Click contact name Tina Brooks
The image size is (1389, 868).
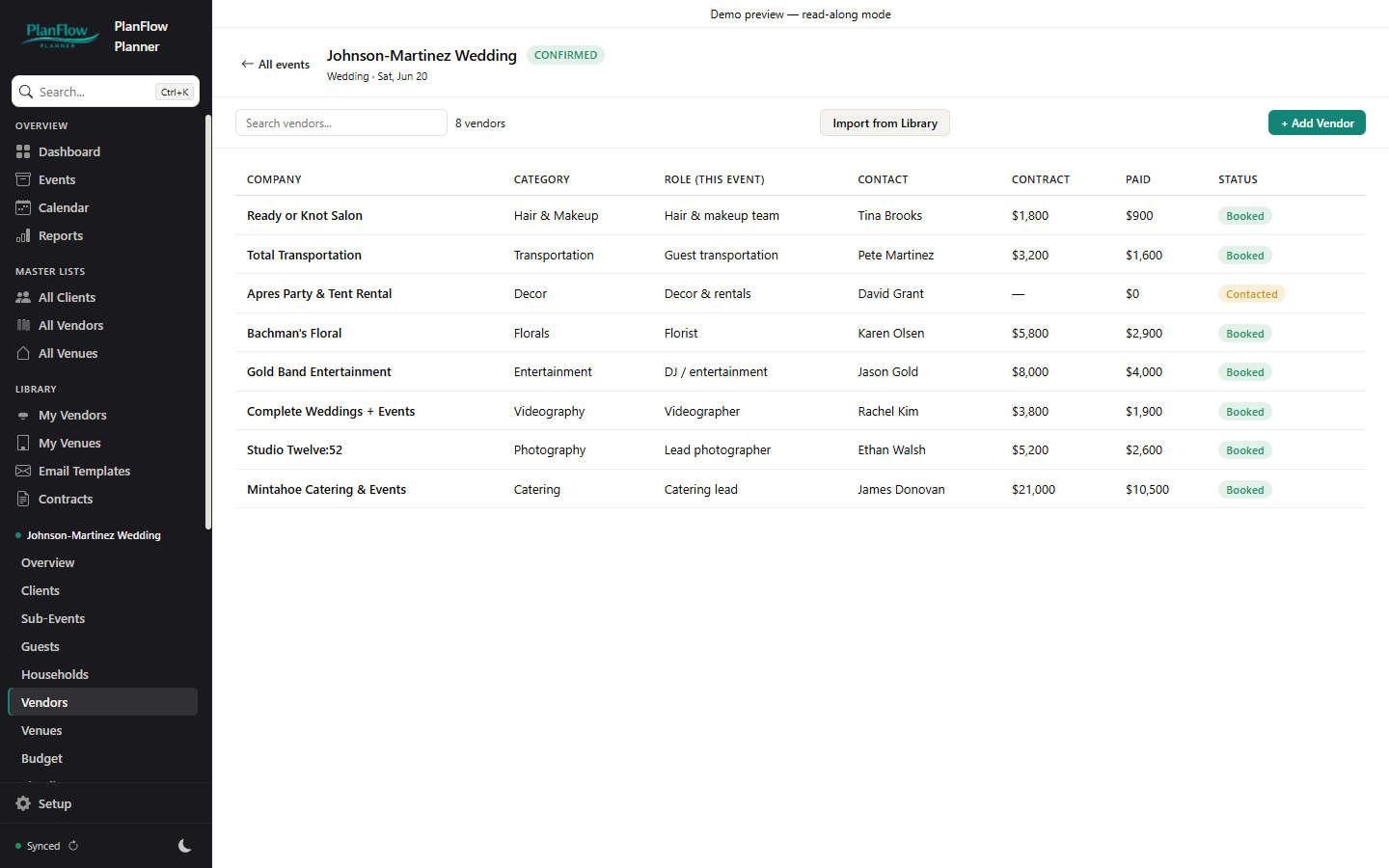coord(889,215)
